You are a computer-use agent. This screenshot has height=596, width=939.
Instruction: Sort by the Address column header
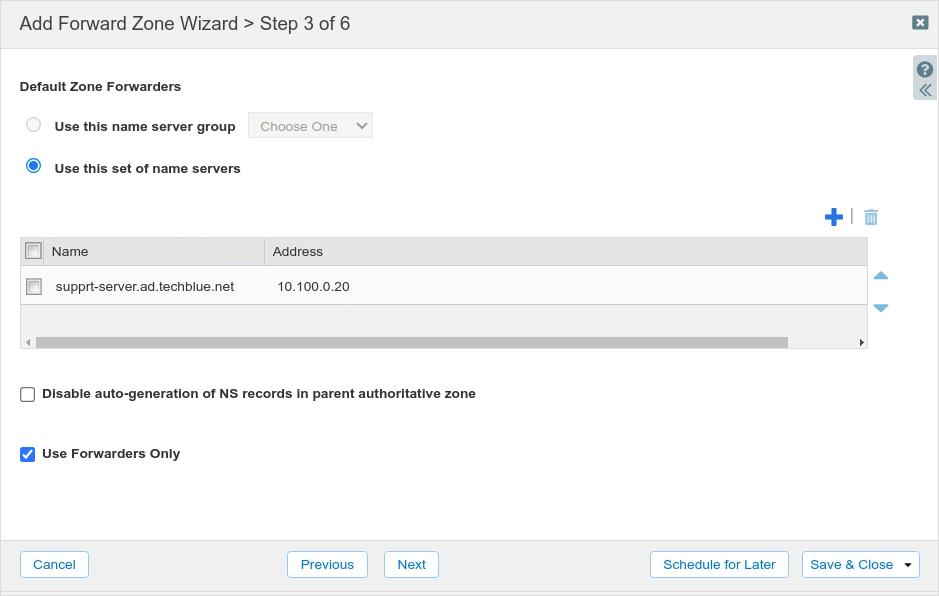[x=298, y=252]
